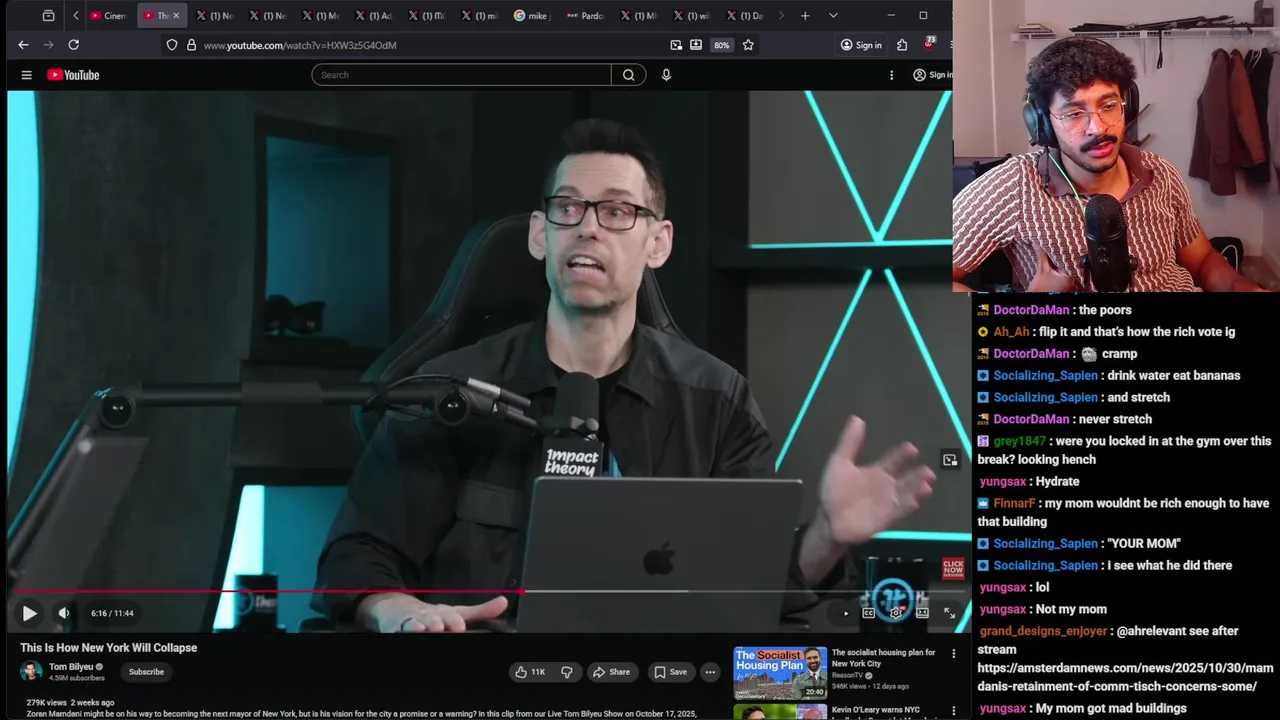The width and height of the screenshot is (1280, 720).
Task: Switch to theater mode in the player
Action: point(922,613)
